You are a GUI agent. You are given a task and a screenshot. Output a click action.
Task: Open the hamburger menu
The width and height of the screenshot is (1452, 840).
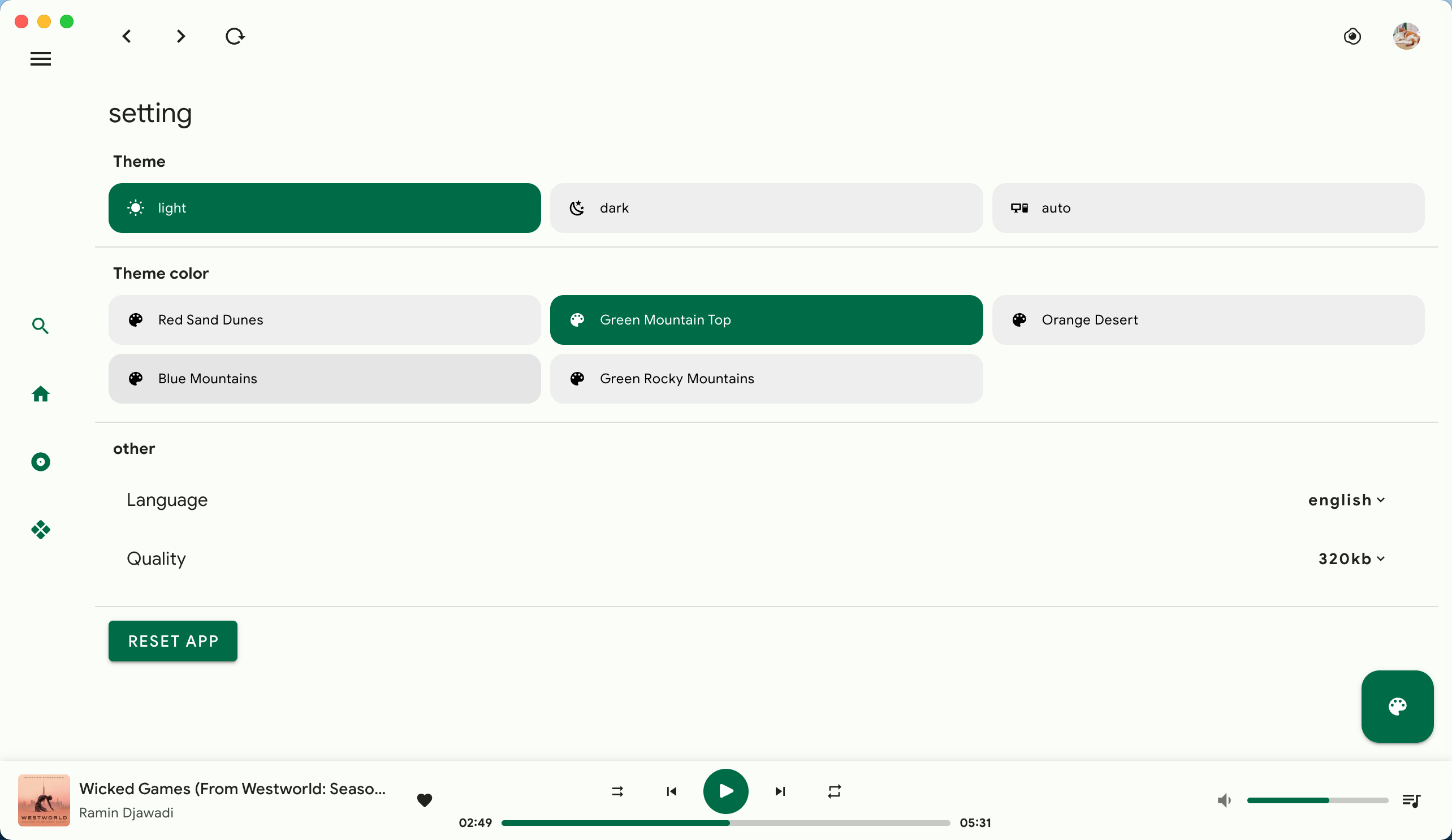40,59
